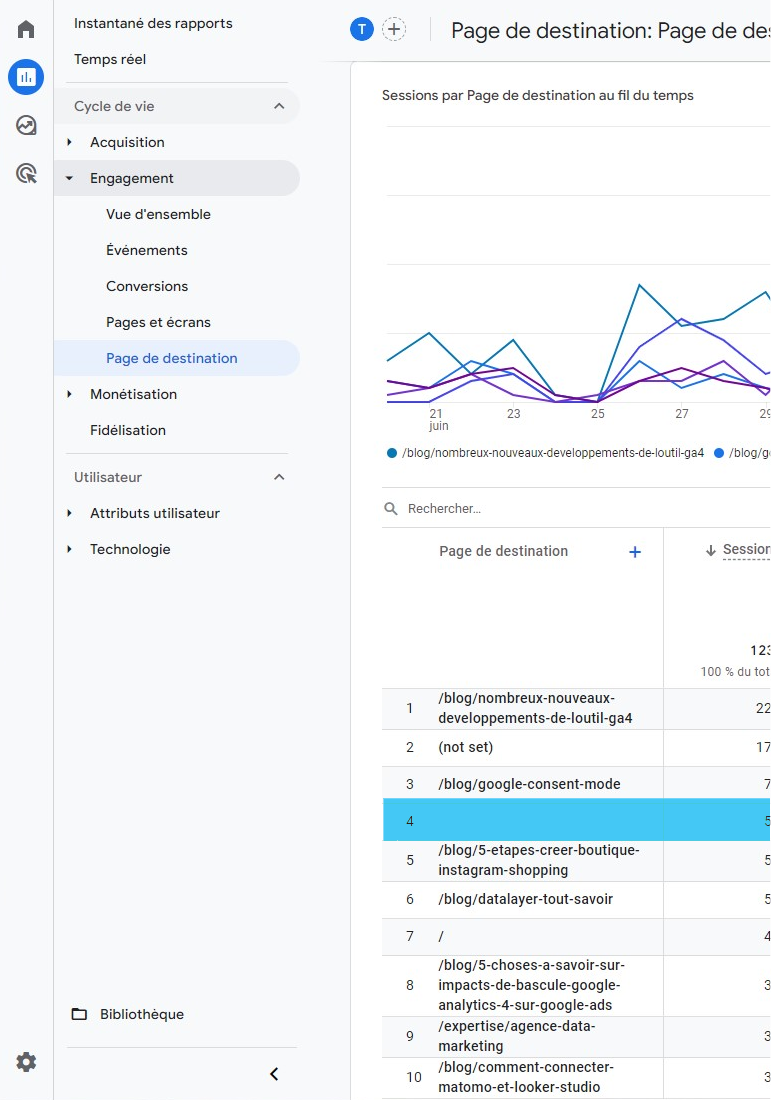Reverse sort order via the Sessions arrow icon
This screenshot has width=775, height=1100.
pyautogui.click(x=713, y=549)
